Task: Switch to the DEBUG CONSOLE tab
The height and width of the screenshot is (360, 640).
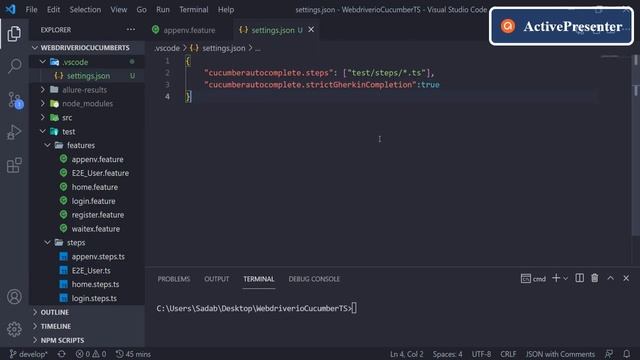Action: click(314, 279)
